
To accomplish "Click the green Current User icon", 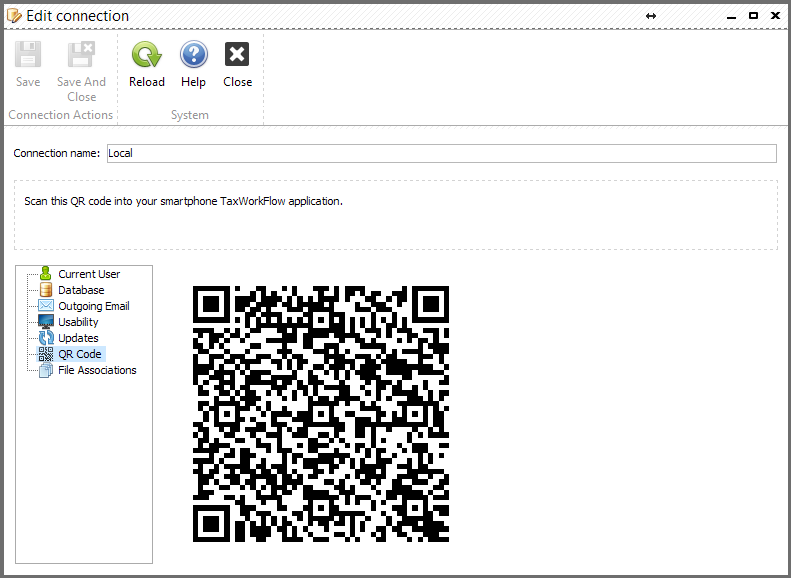I will (46, 273).
